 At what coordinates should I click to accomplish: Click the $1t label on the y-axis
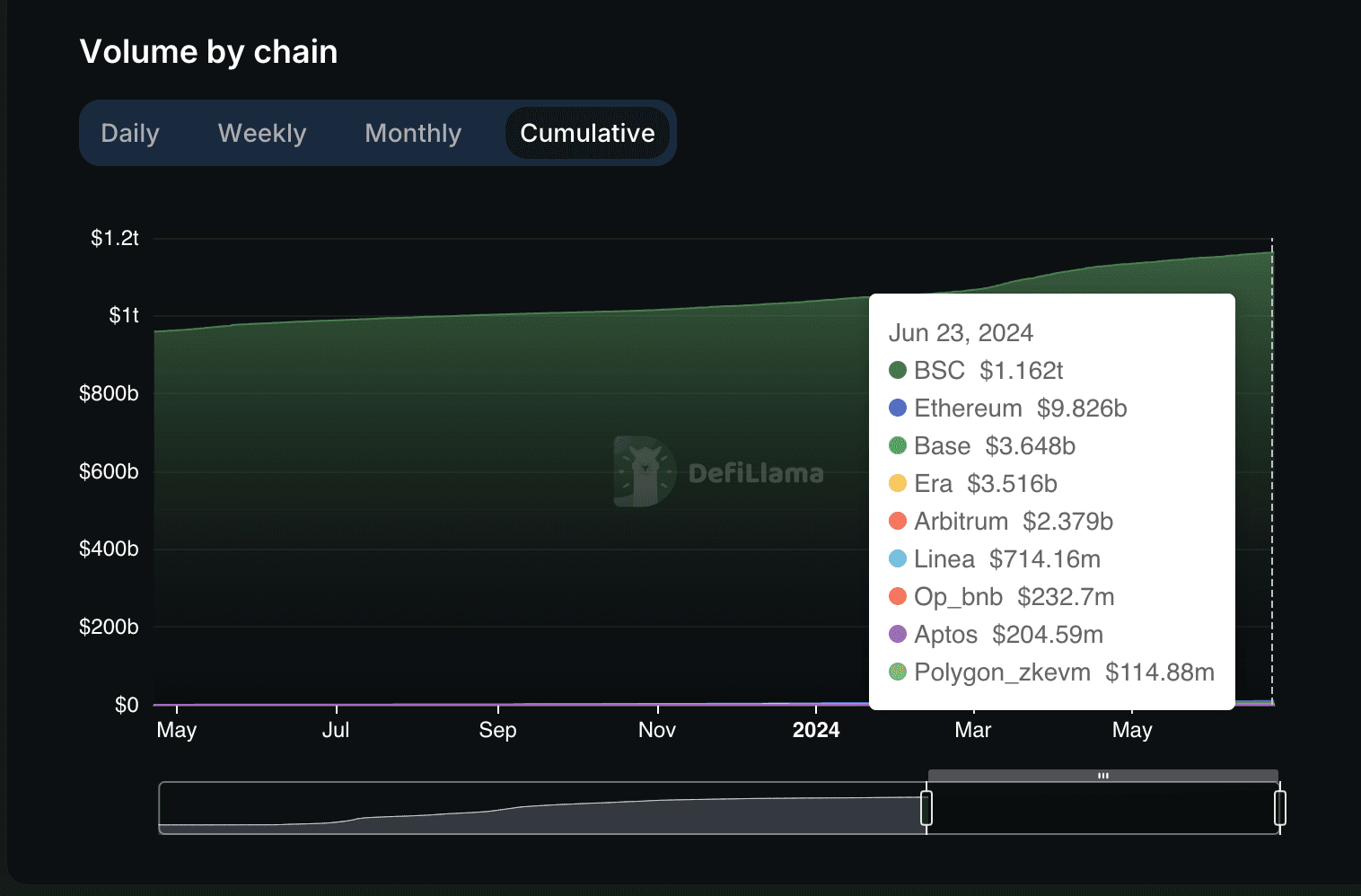click(x=124, y=315)
